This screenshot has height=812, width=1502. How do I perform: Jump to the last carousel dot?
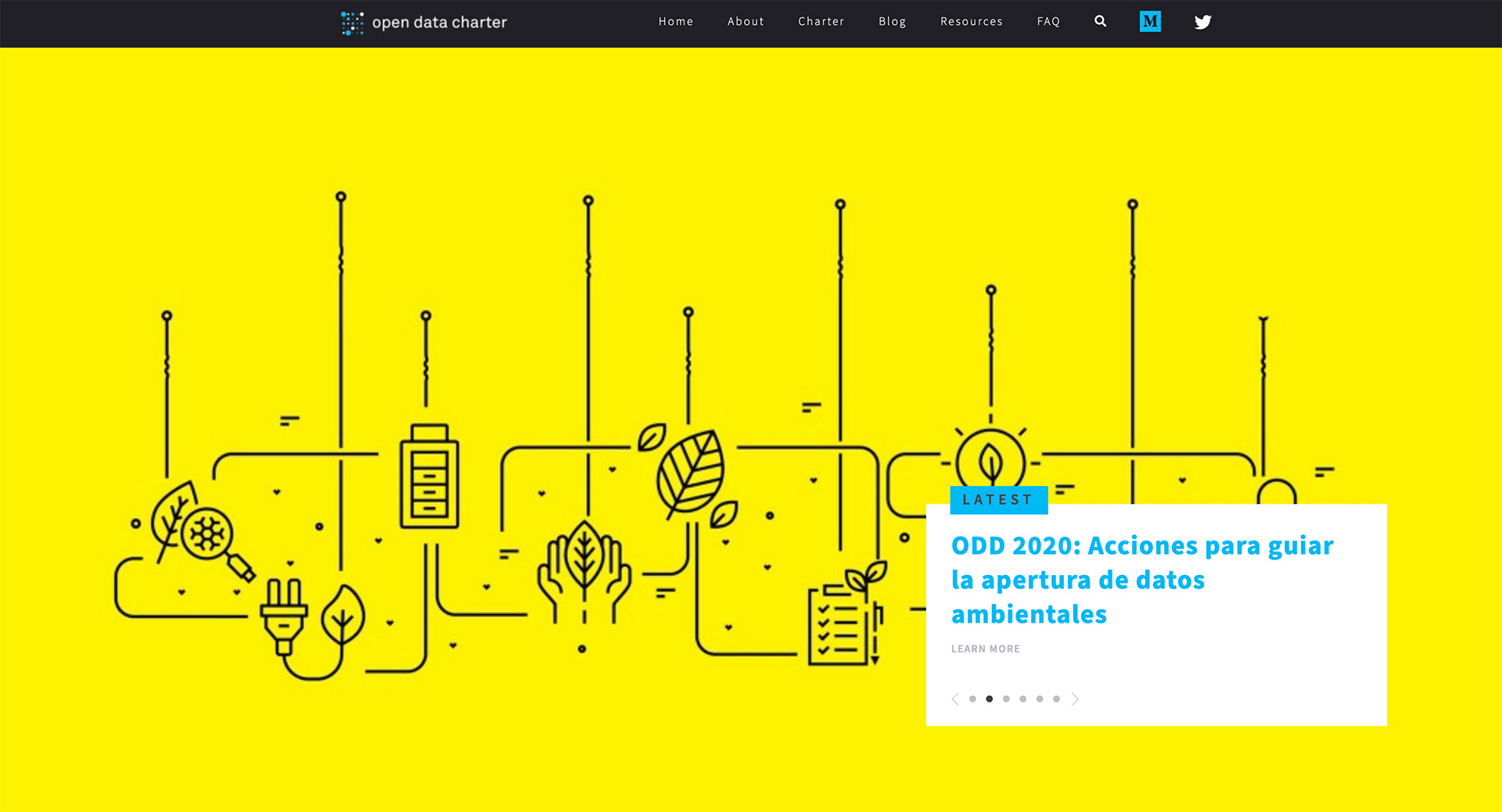(1056, 699)
